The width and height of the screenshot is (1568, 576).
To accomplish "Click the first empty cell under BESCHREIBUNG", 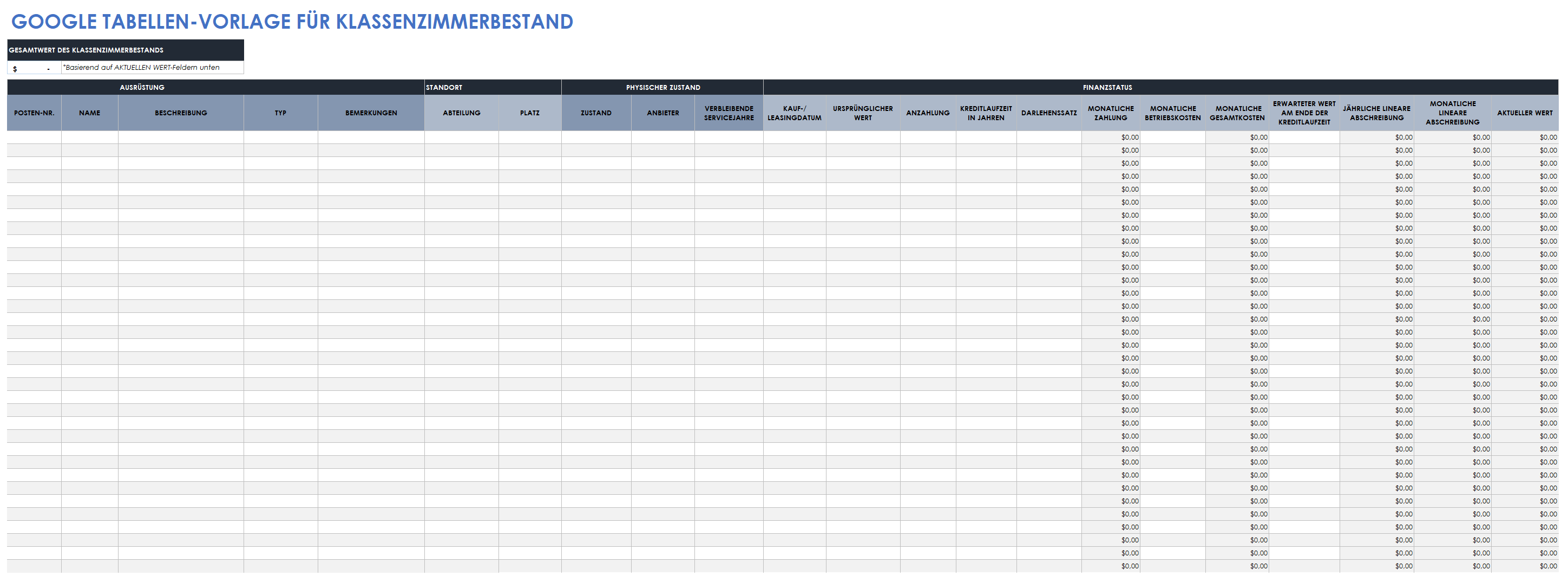I will pyautogui.click(x=181, y=138).
